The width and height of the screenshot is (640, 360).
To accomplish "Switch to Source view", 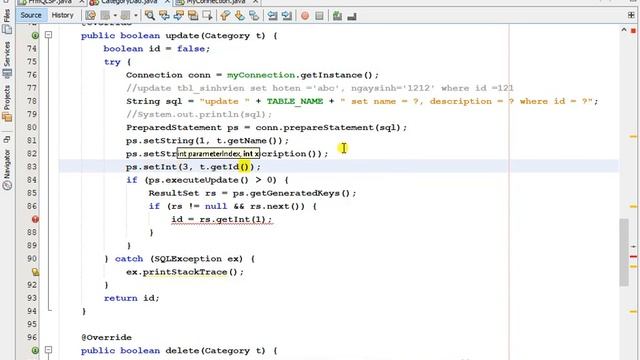I will tap(31, 15).
